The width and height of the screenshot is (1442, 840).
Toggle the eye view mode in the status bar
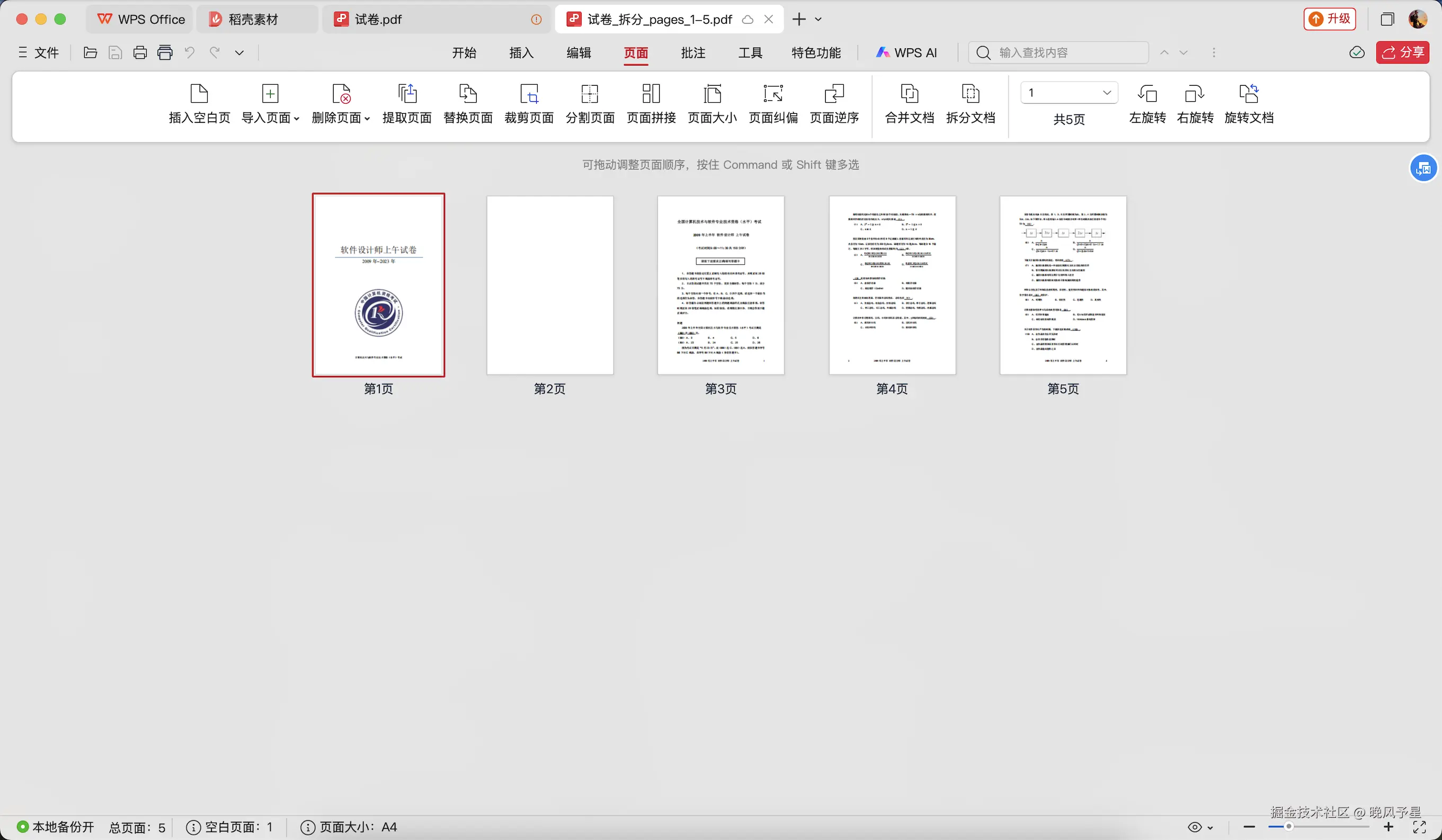(x=1195, y=827)
